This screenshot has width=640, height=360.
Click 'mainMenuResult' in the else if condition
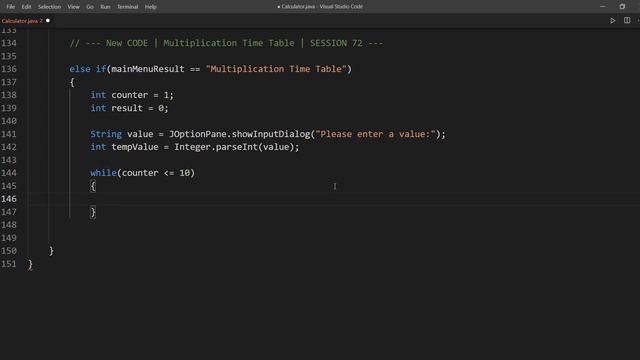click(148, 69)
